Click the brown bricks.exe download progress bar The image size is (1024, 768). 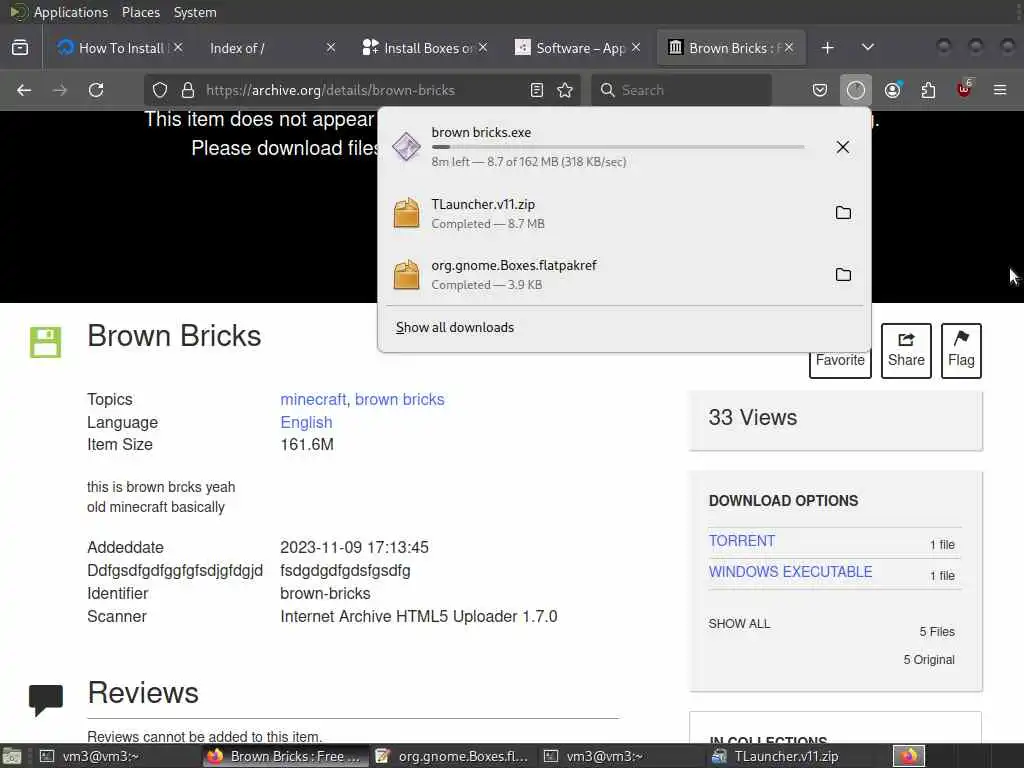point(618,147)
